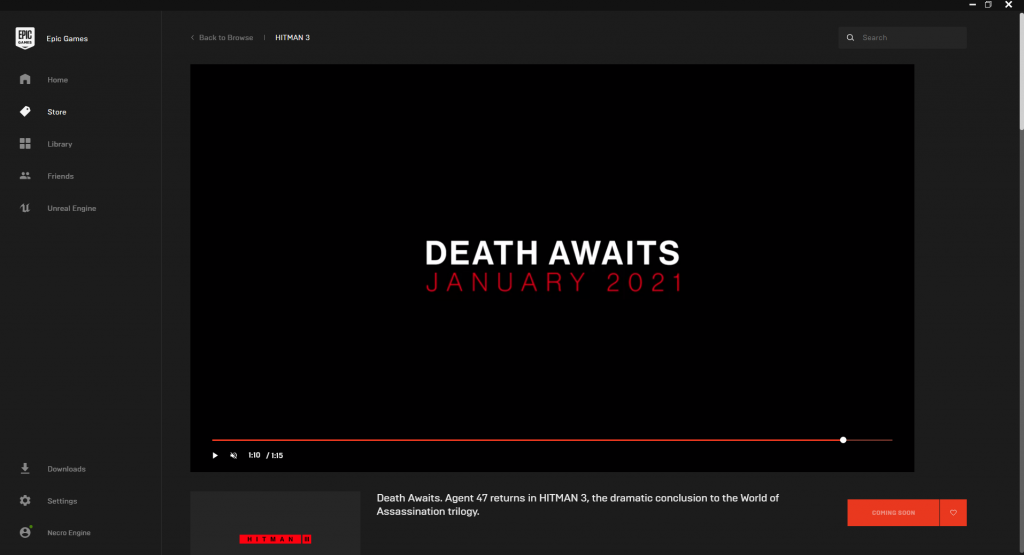Open the Home menu item

click(x=57, y=80)
